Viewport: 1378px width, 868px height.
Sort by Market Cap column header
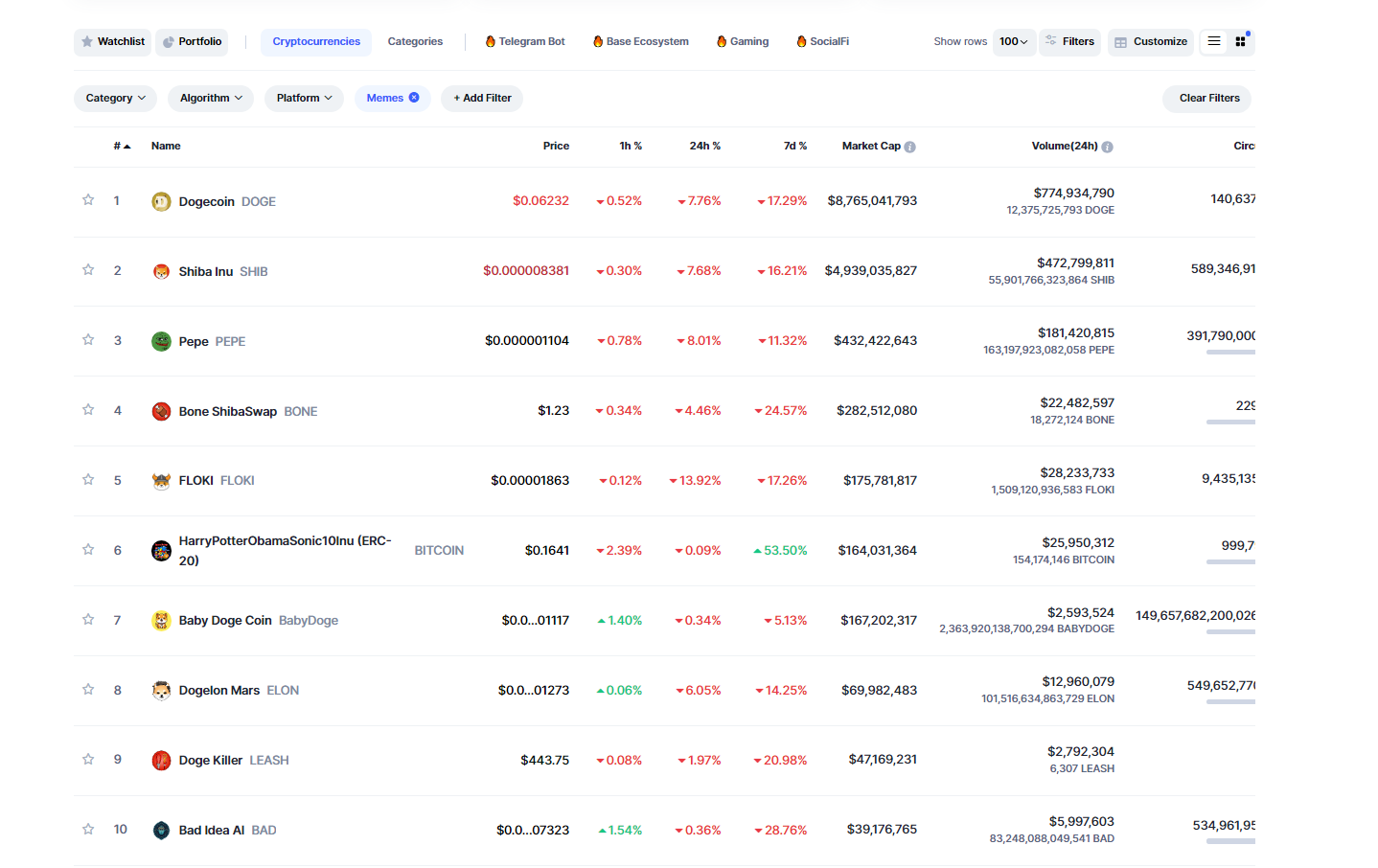[x=871, y=147]
